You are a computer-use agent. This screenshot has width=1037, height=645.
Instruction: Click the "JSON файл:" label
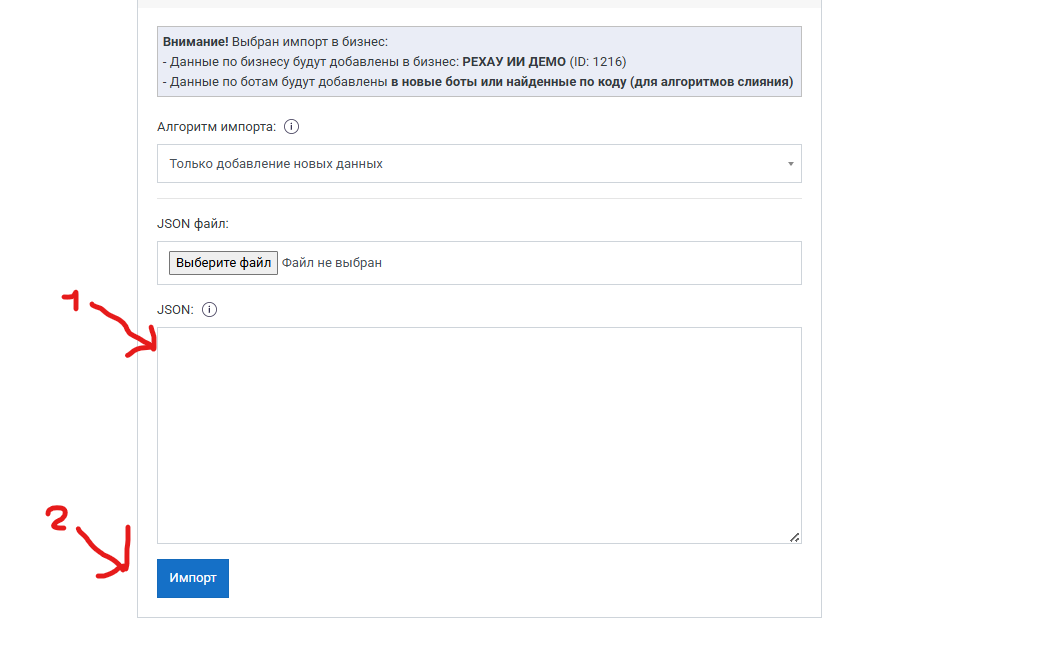[193, 224]
